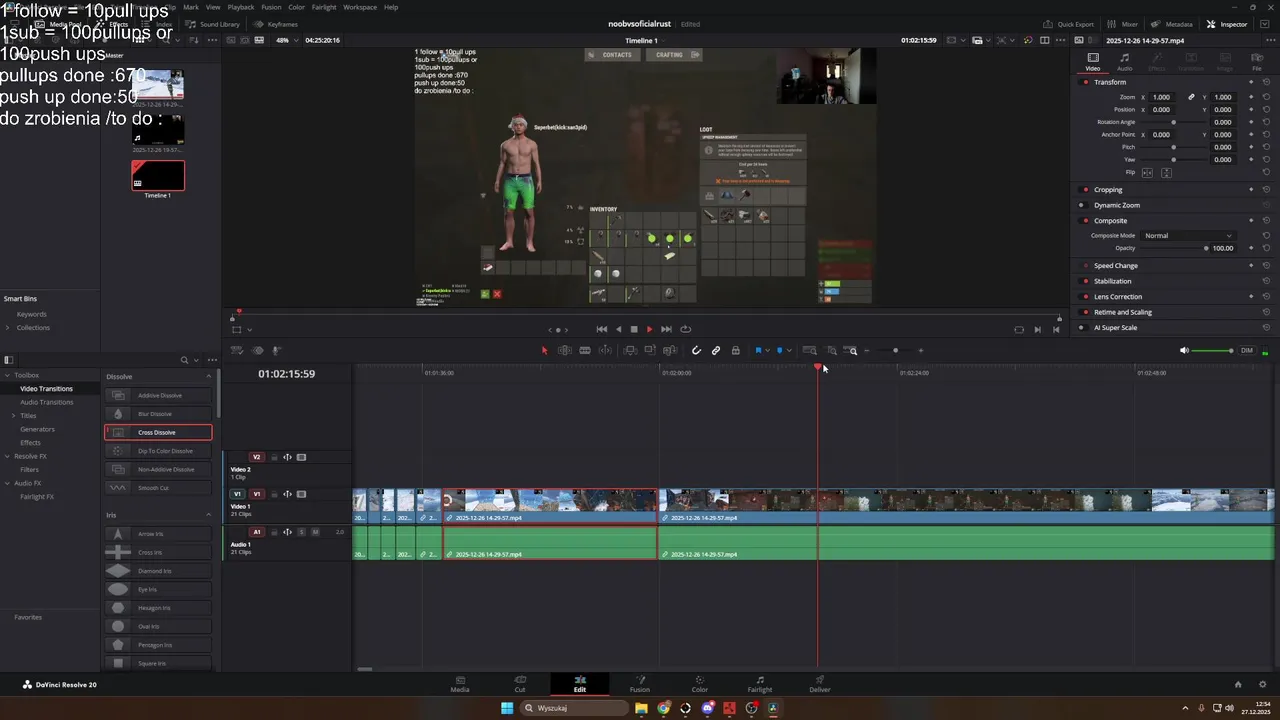The height and width of the screenshot is (720, 1280).
Task: Play in reverse in the viewer
Action: pyautogui.click(x=618, y=329)
